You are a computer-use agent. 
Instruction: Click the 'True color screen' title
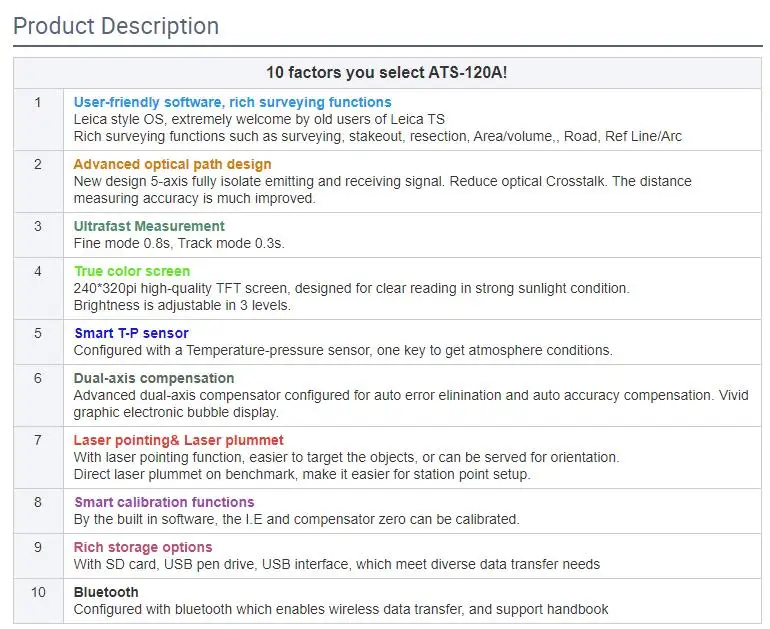tap(132, 271)
